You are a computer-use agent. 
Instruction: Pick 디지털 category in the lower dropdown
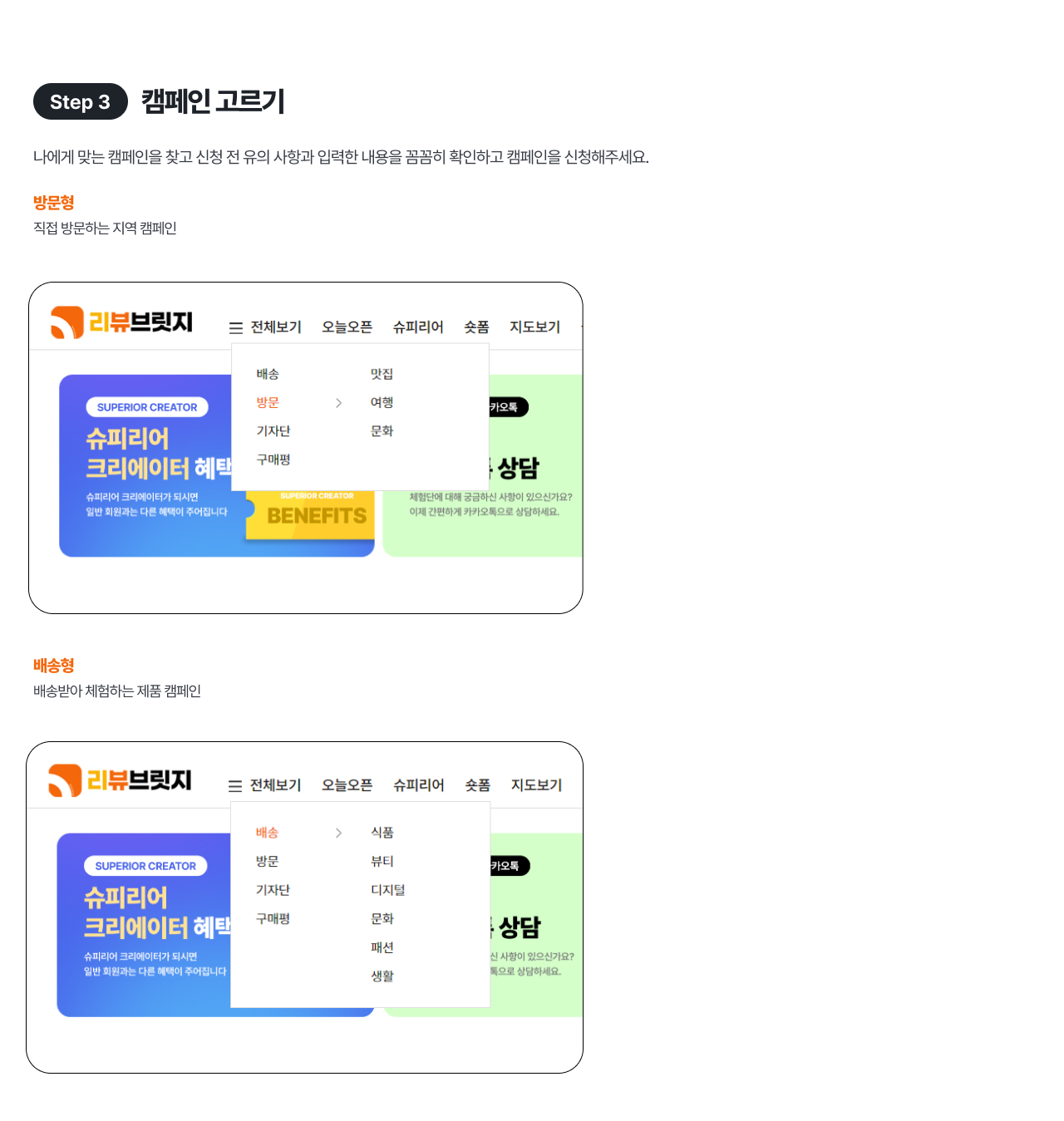[x=387, y=889]
